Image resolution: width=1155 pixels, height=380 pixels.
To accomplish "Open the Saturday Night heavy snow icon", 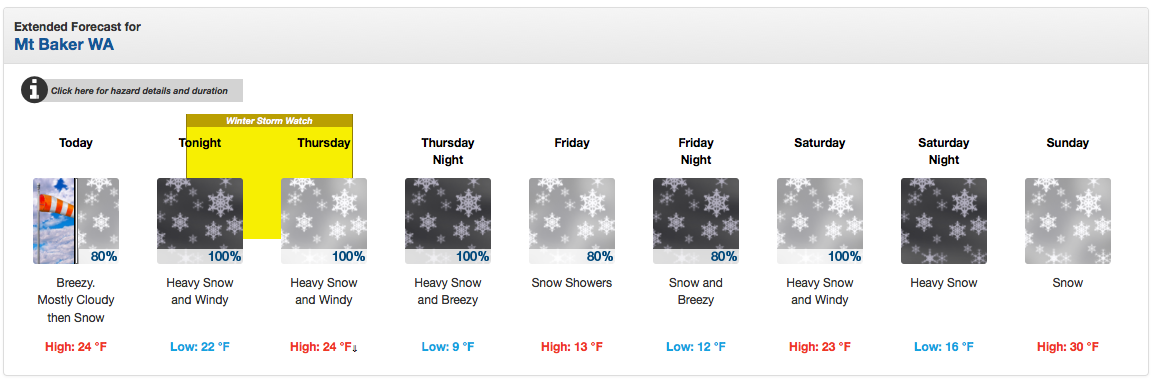I will click(944, 221).
